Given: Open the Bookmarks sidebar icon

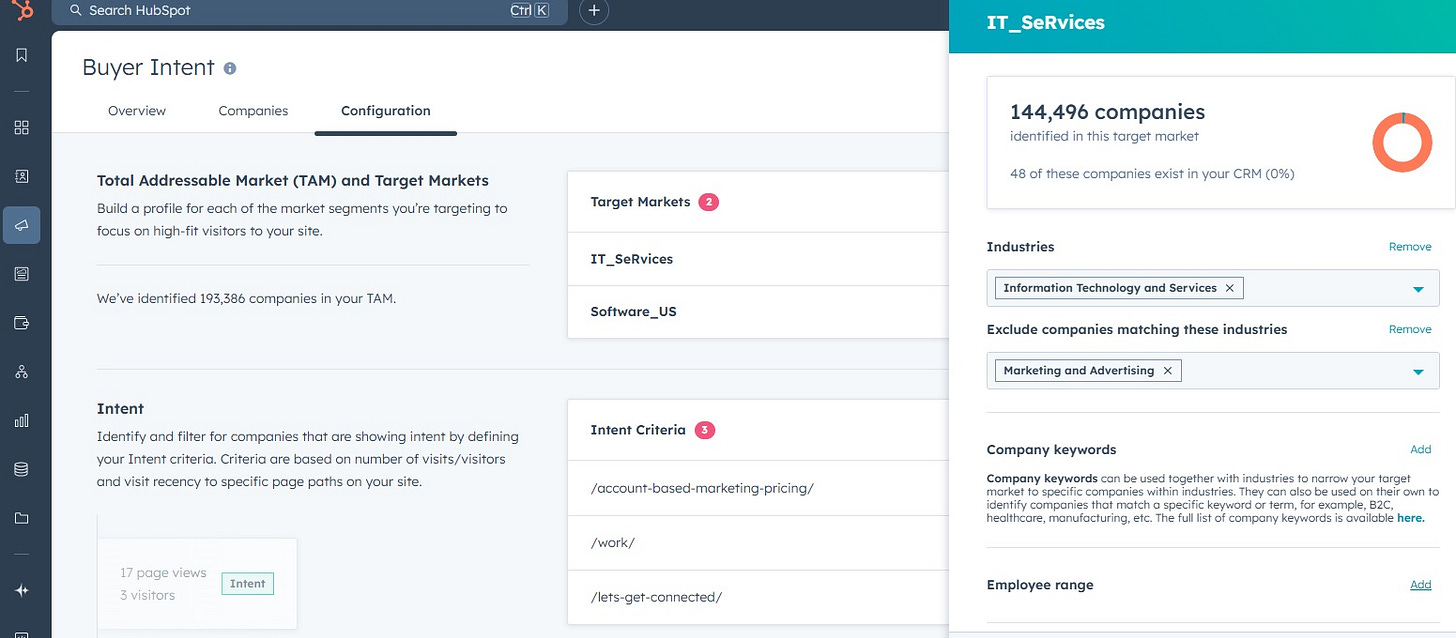Looking at the screenshot, I should [x=22, y=56].
